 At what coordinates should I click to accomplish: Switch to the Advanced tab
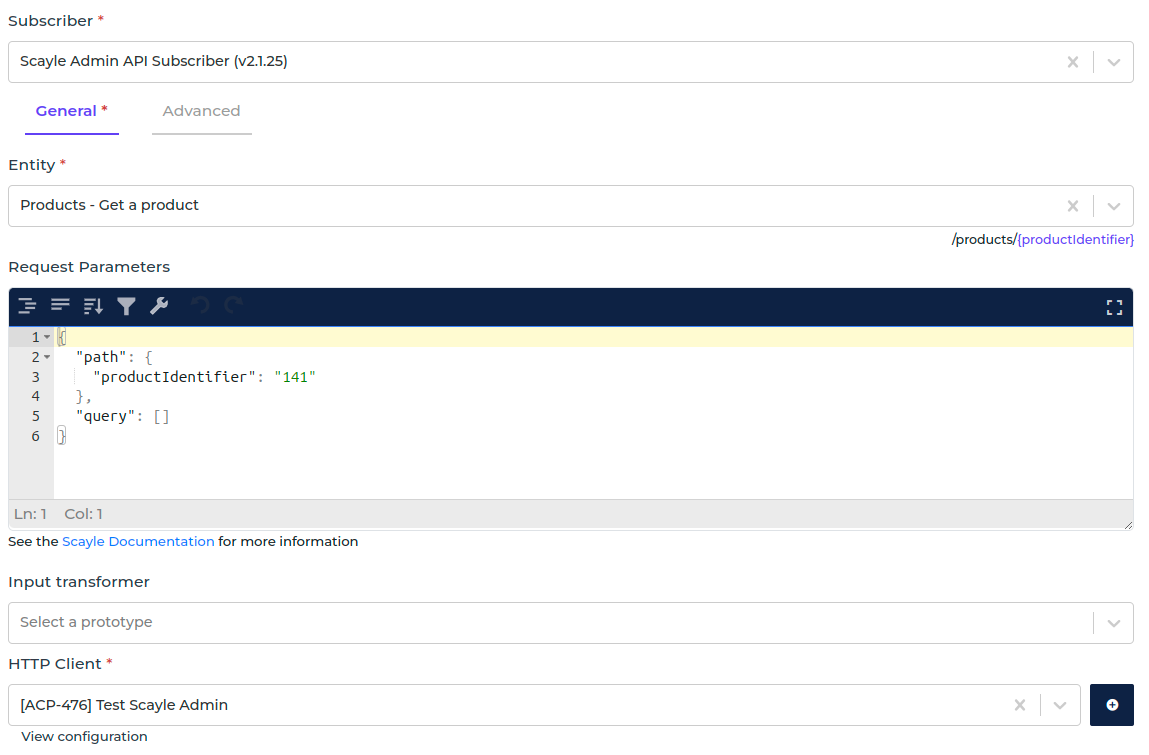[x=201, y=111]
